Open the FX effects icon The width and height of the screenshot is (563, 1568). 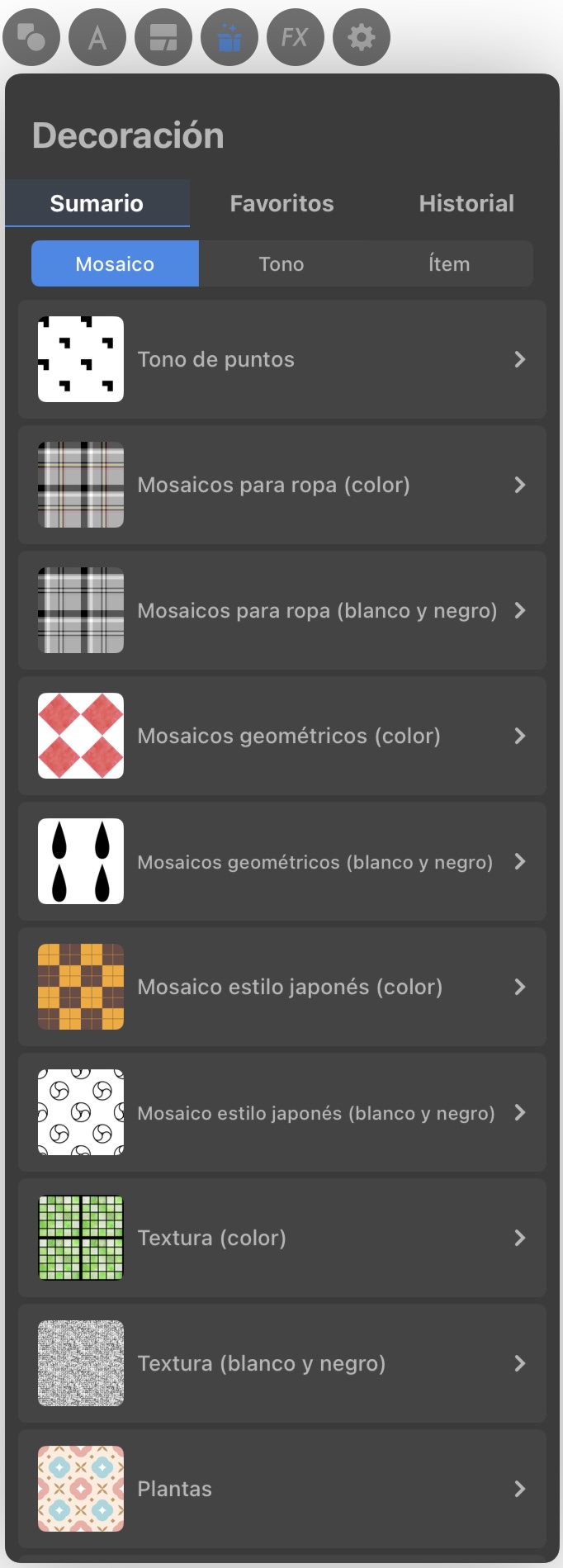click(x=296, y=37)
